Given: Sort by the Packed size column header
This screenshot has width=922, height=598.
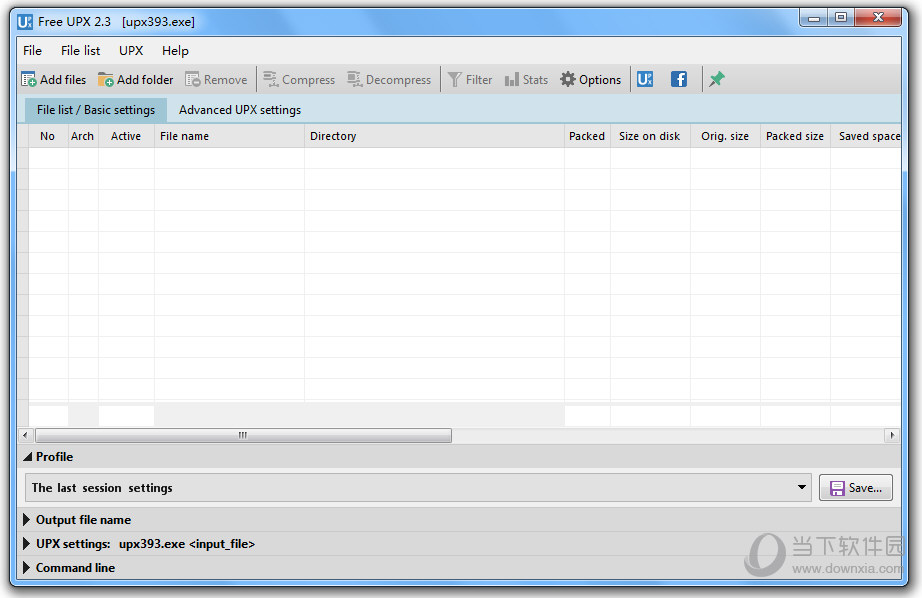Looking at the screenshot, I should [x=795, y=136].
